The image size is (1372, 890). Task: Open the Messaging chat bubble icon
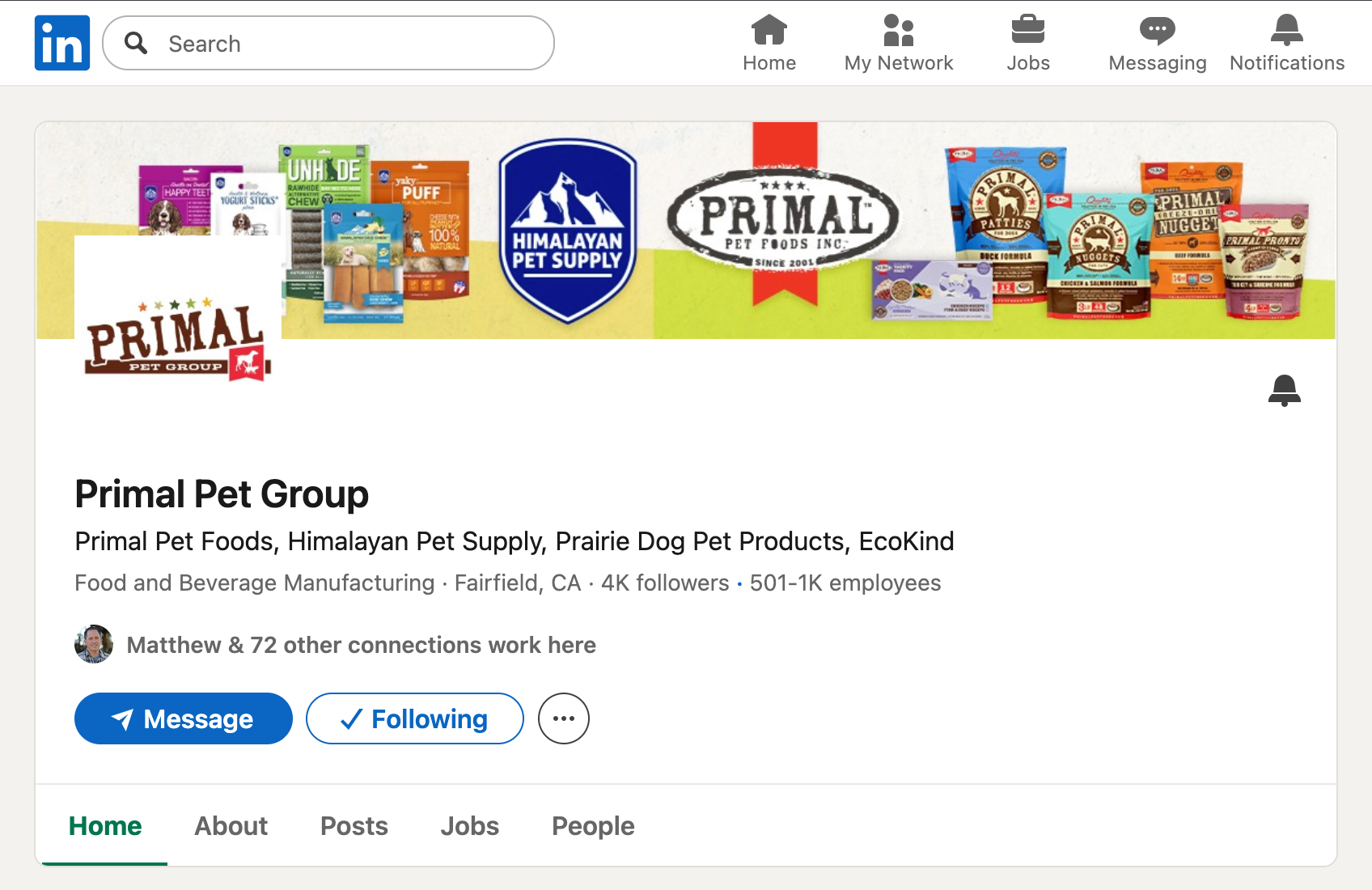pos(1158,30)
